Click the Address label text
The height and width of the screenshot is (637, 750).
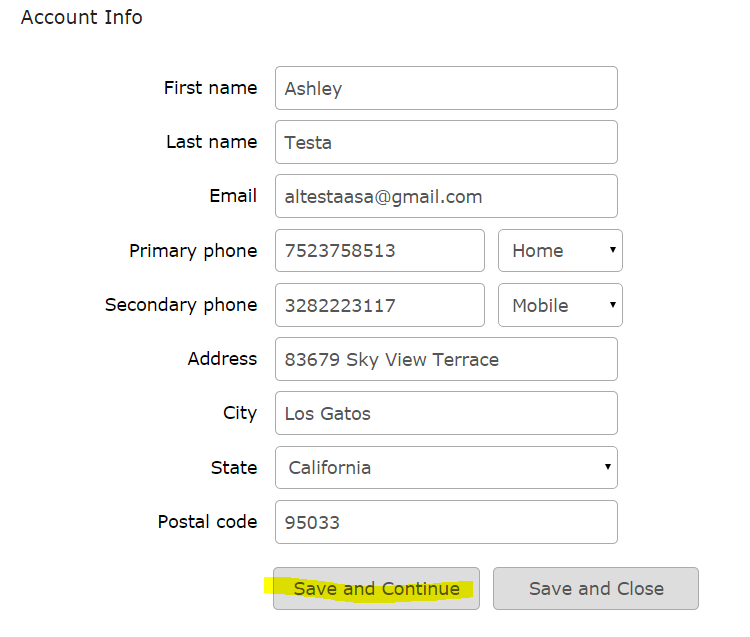point(222,359)
